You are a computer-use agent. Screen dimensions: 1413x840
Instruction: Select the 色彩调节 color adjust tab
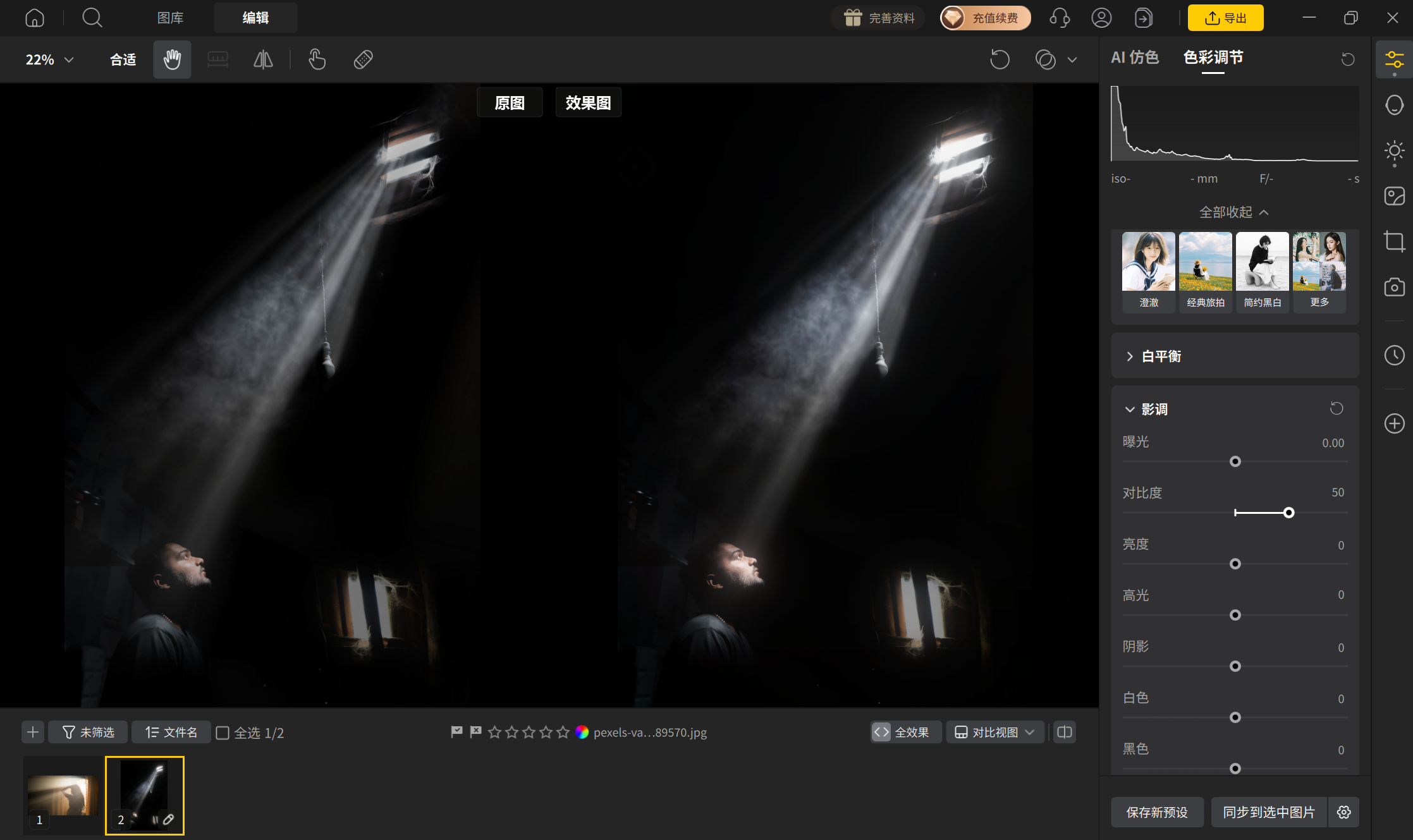(1213, 58)
